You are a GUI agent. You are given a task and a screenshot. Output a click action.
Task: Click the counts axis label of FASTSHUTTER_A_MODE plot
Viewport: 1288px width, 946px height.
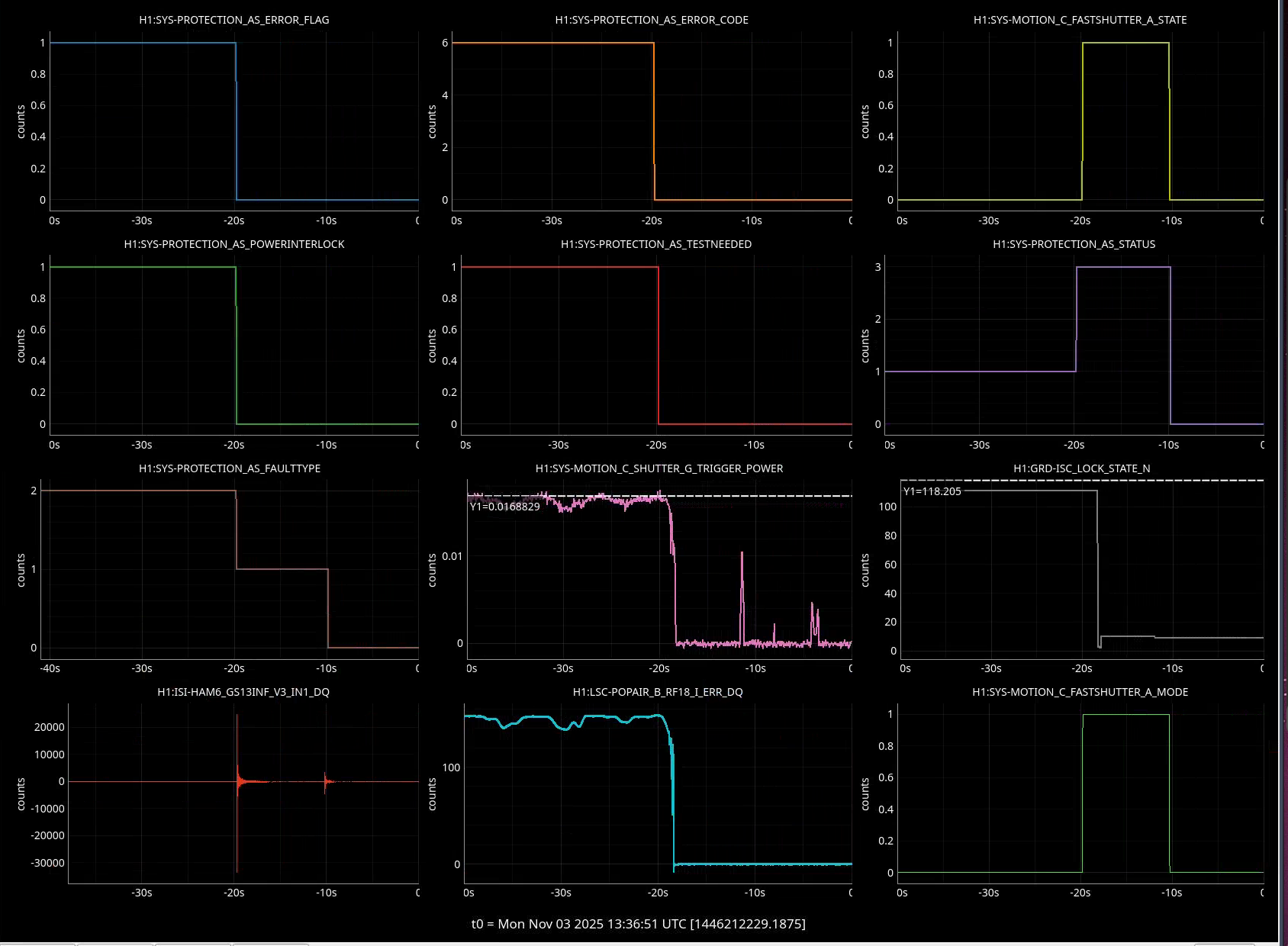click(865, 793)
